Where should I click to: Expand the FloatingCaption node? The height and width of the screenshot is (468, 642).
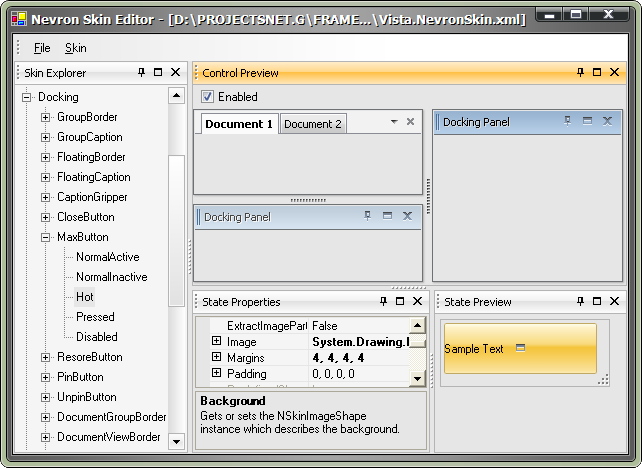pos(45,178)
